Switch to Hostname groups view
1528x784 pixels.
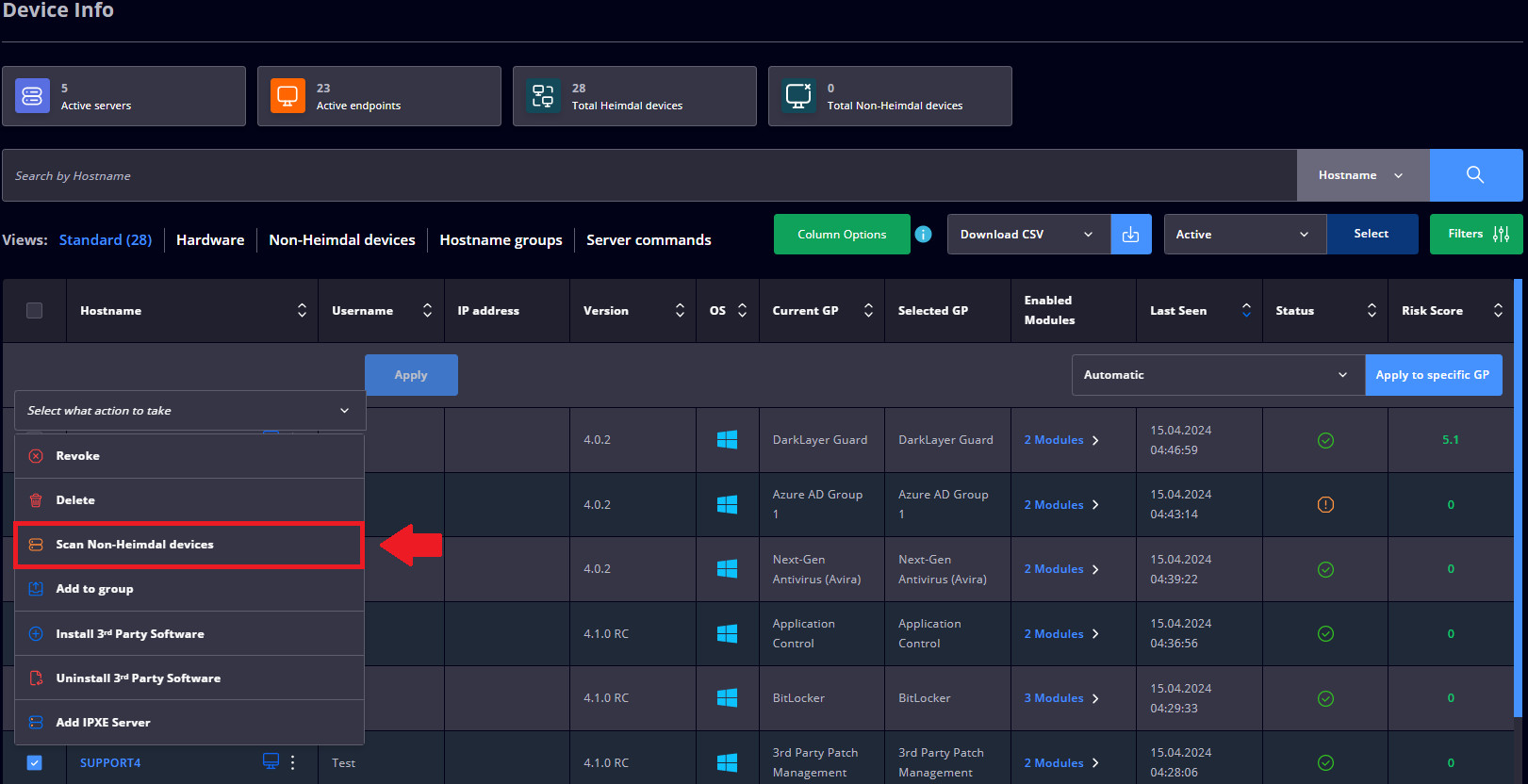(501, 240)
